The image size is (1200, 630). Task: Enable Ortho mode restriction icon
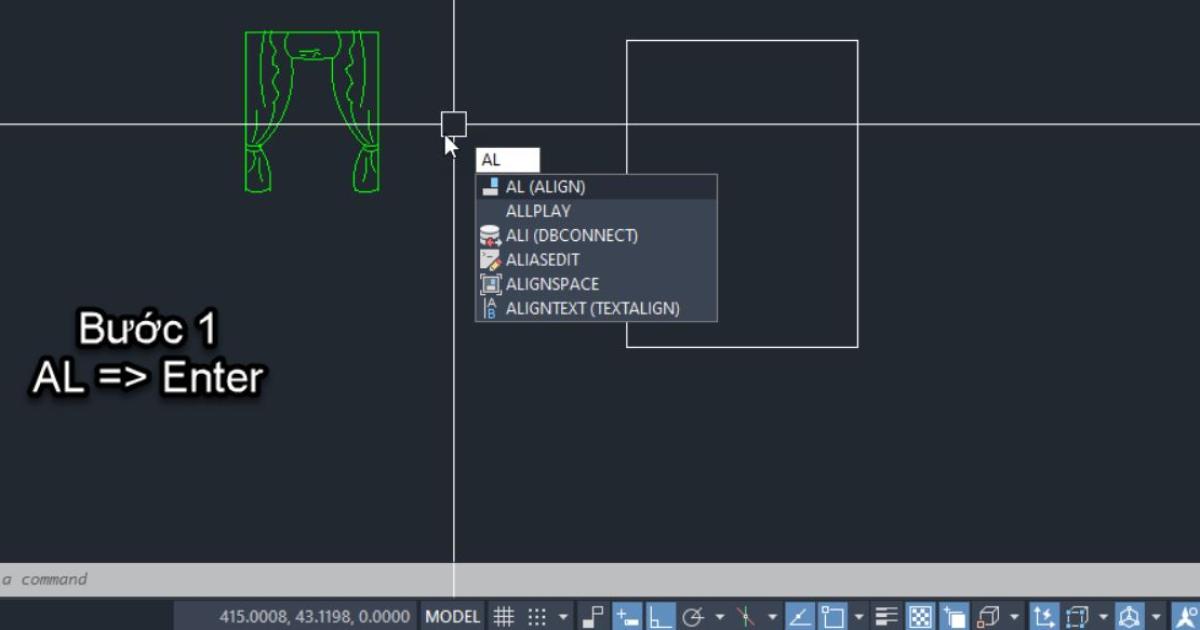[x=653, y=616]
